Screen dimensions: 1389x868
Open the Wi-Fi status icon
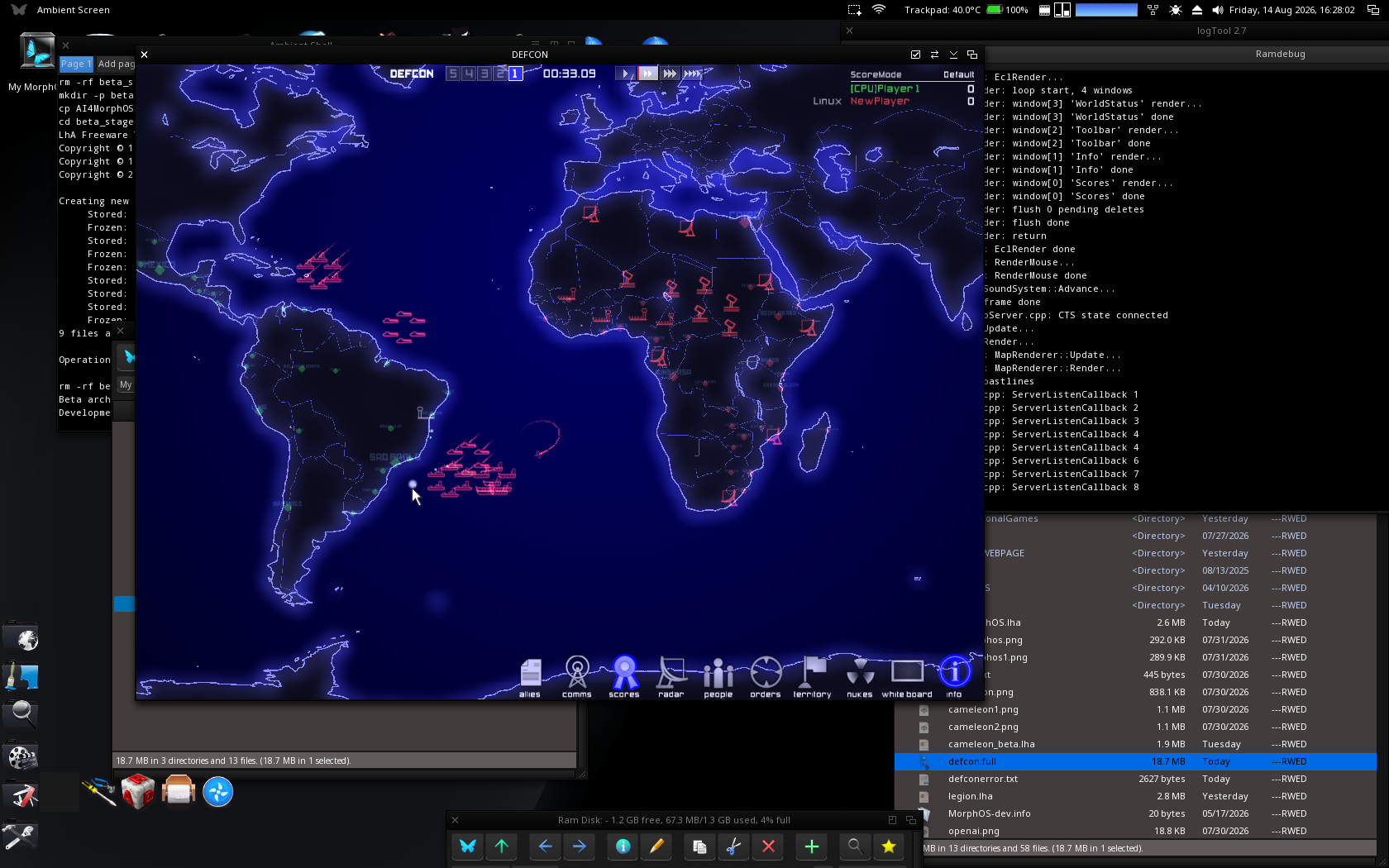[x=879, y=10]
